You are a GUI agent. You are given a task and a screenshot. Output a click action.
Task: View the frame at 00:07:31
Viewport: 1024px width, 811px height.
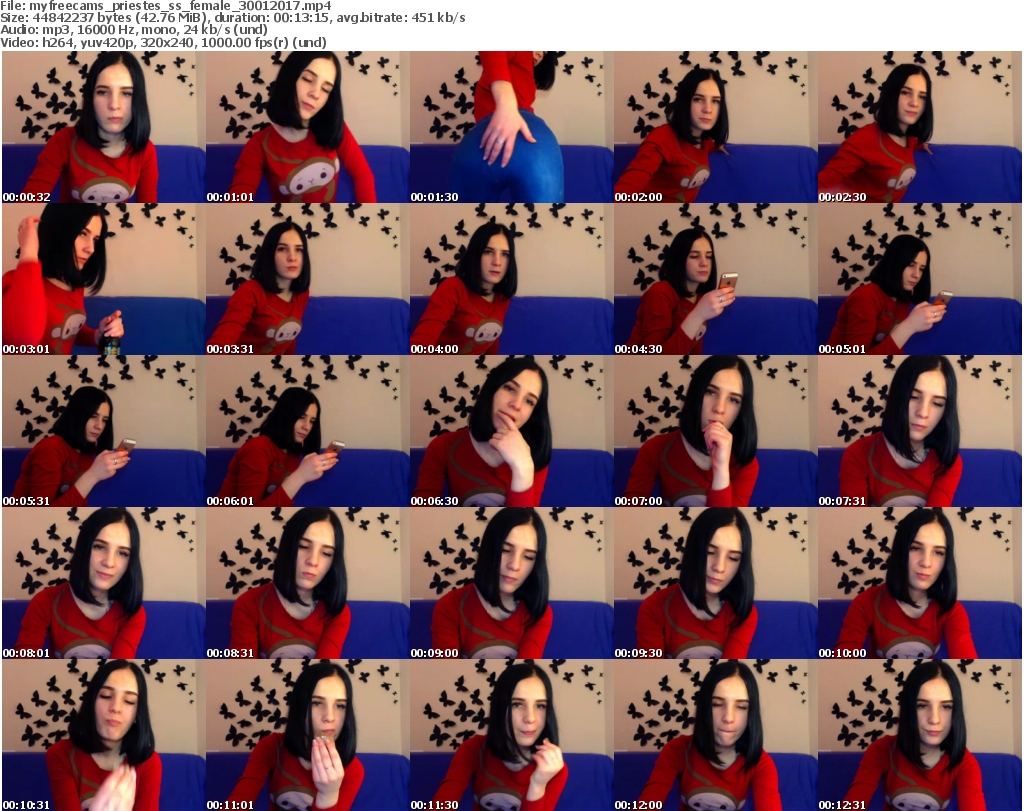click(920, 431)
